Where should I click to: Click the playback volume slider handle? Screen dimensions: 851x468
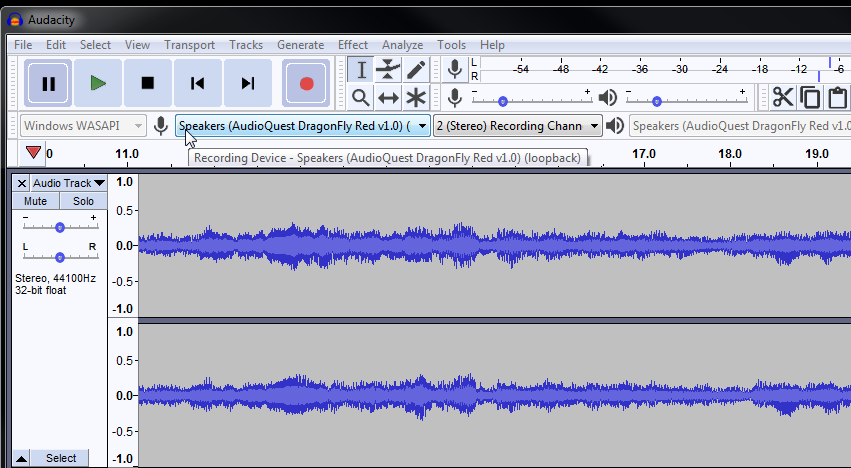[657, 102]
